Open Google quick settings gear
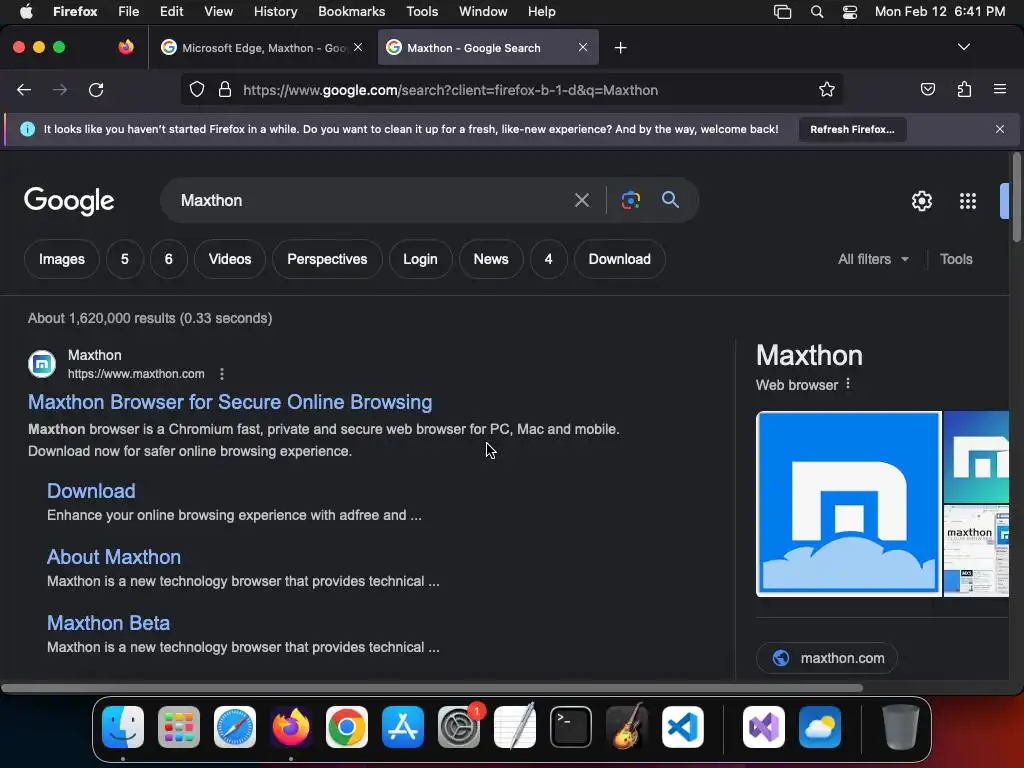This screenshot has width=1024, height=768. (x=921, y=200)
